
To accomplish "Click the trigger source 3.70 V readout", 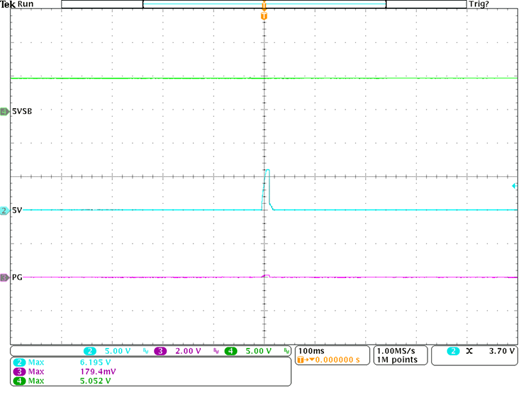I will point(502,351).
